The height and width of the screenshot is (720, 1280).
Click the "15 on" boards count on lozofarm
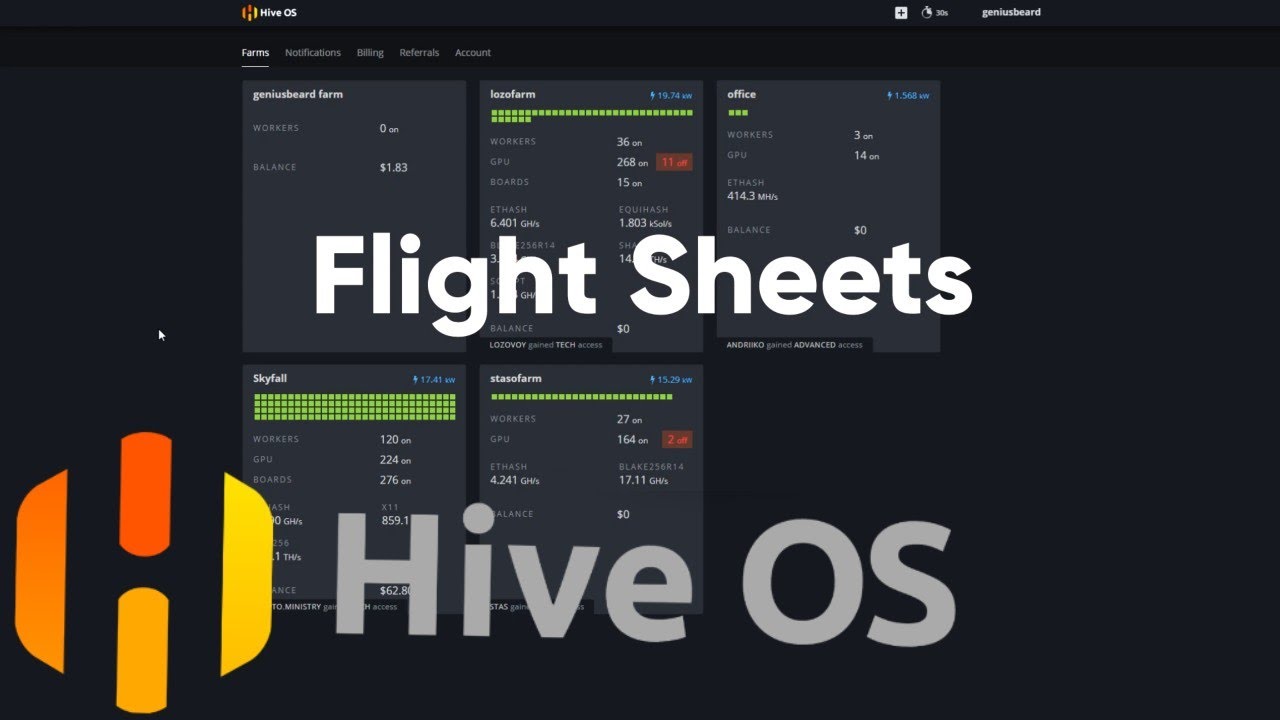(x=630, y=183)
